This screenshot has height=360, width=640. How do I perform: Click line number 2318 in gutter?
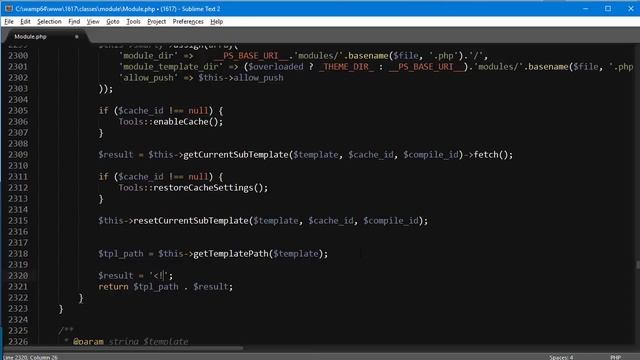(18, 254)
